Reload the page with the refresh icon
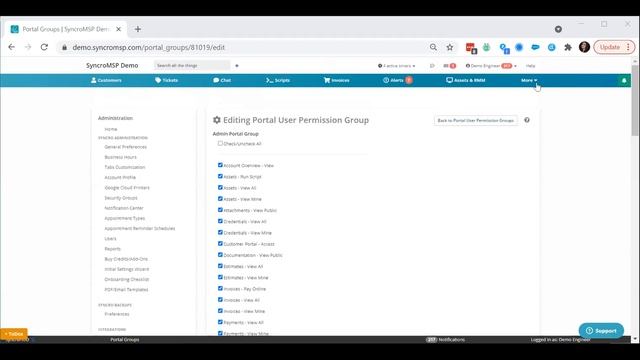 click(x=44, y=47)
